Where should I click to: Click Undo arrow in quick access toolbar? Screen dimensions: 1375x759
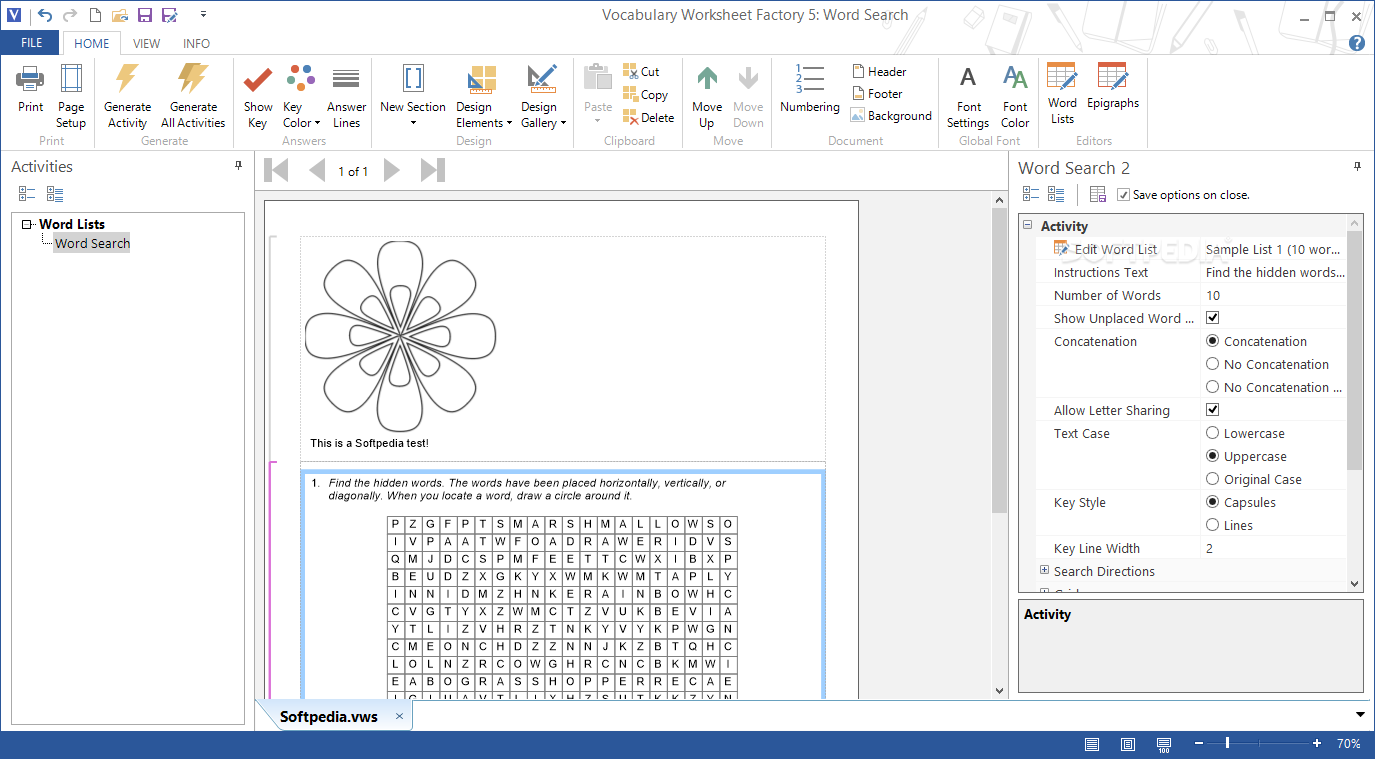pos(44,14)
